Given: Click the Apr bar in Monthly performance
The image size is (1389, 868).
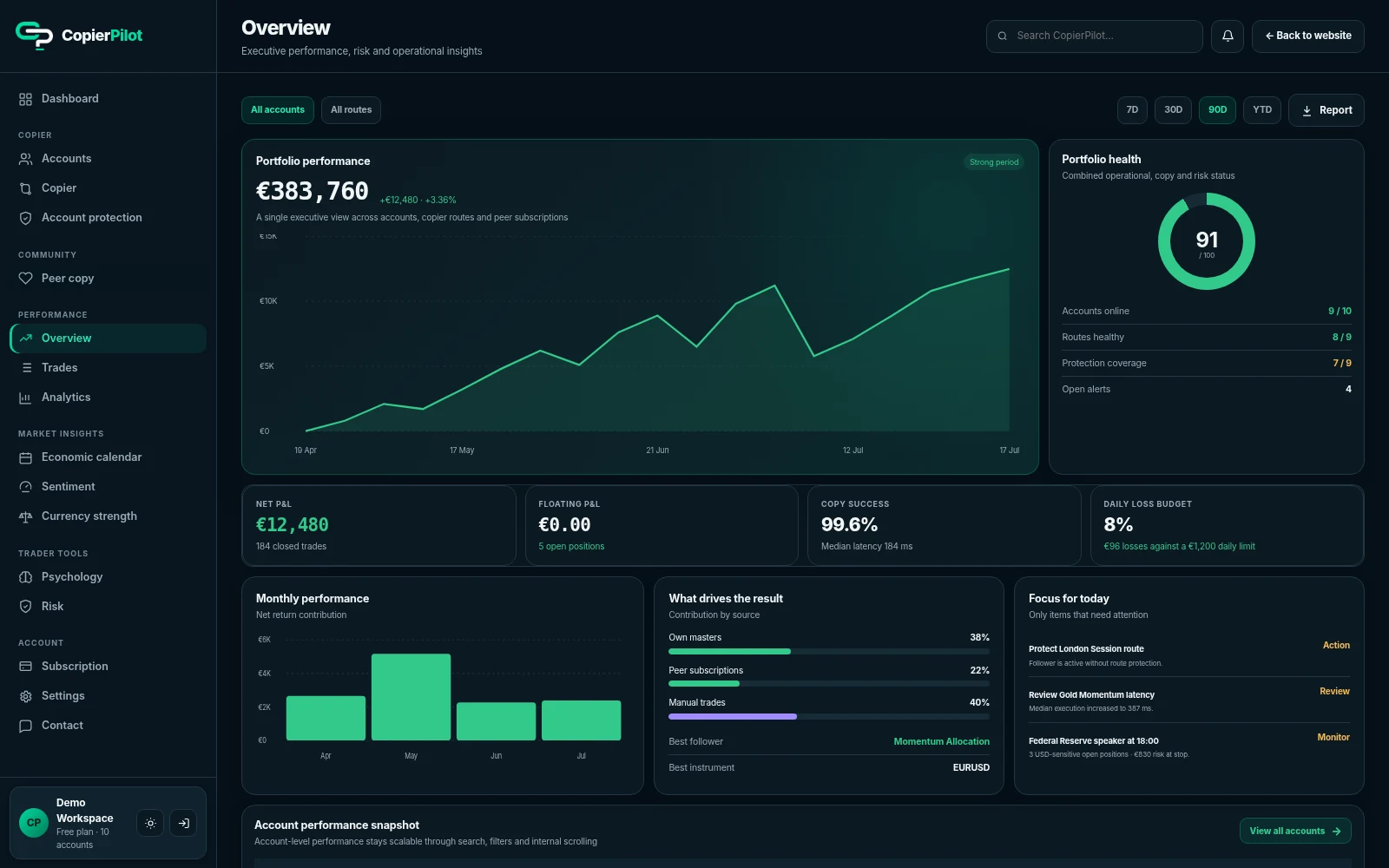Looking at the screenshot, I should pos(326,719).
